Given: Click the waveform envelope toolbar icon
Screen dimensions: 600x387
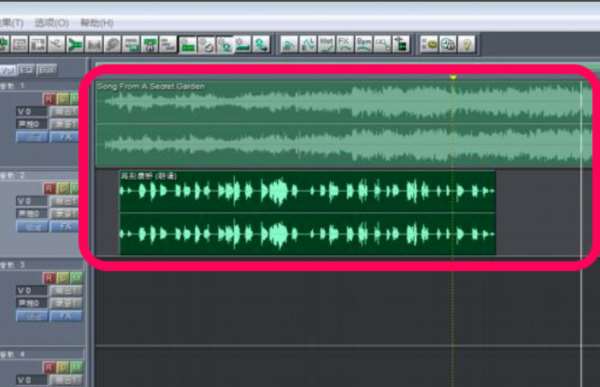Looking at the screenshot, I should pos(308,44).
